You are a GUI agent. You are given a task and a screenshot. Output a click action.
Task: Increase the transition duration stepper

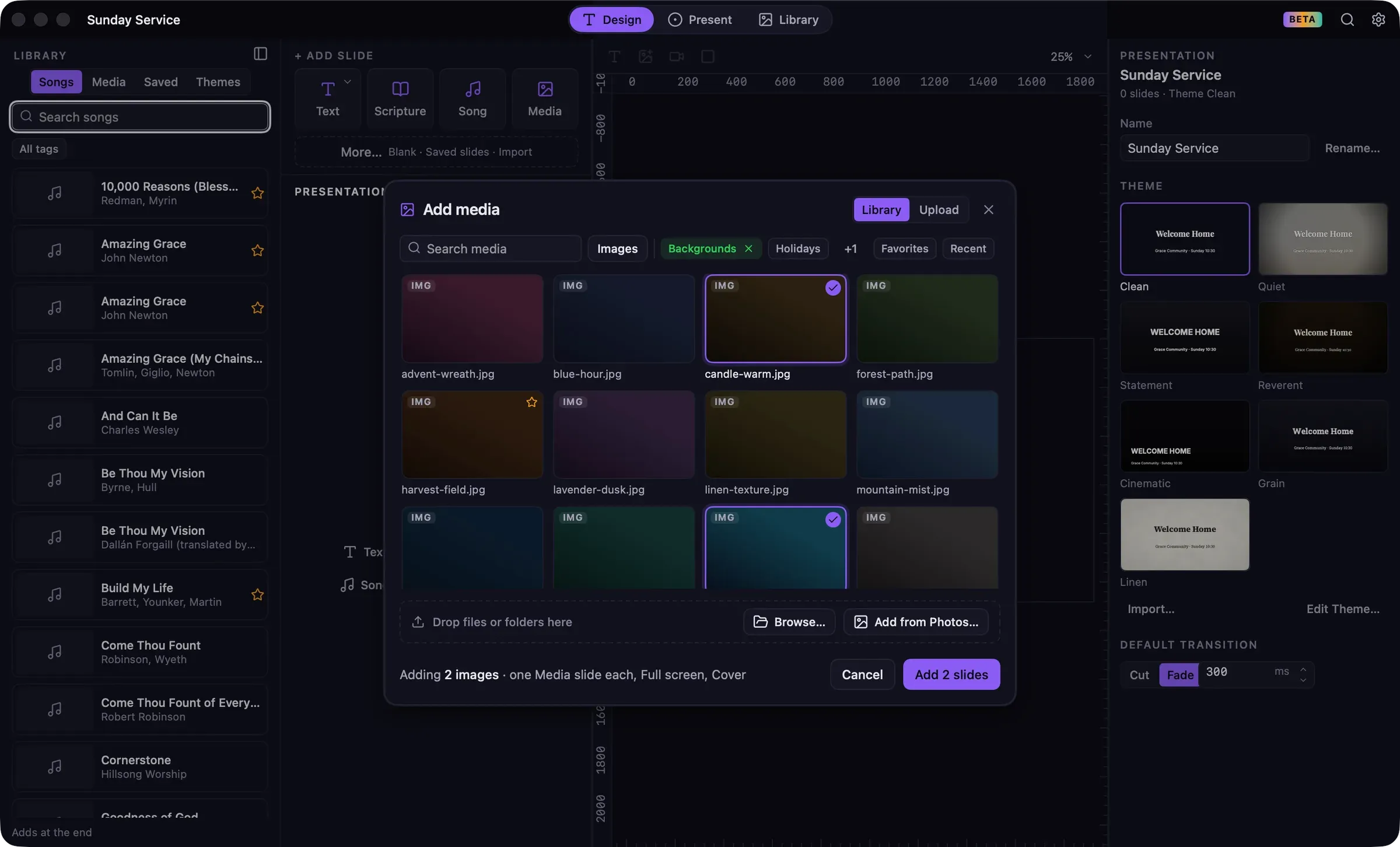[1303, 669]
